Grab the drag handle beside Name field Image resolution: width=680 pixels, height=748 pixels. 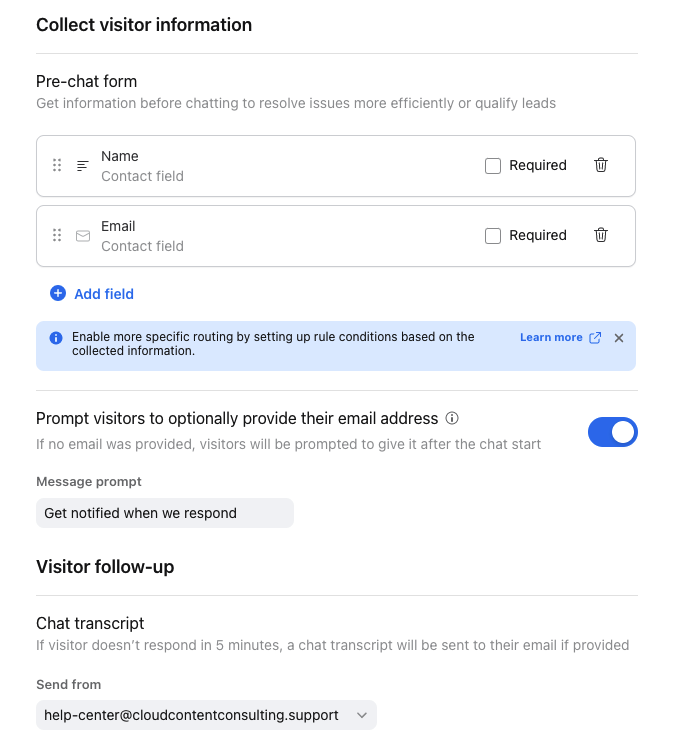tap(57, 165)
